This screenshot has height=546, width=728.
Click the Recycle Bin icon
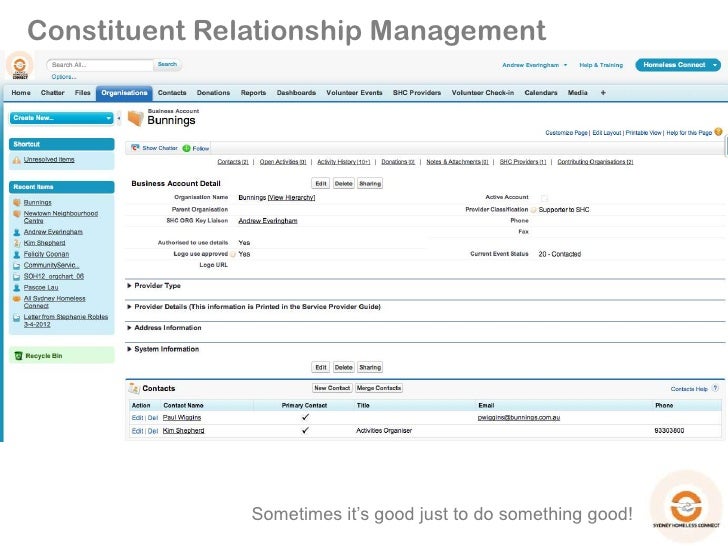(18, 356)
